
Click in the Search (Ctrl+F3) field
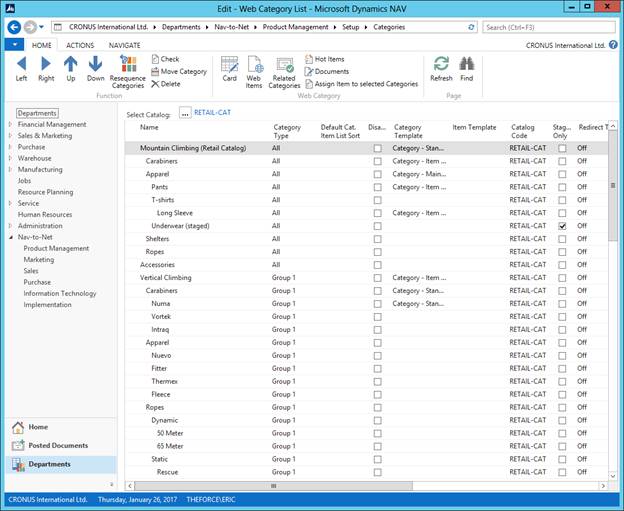549,27
